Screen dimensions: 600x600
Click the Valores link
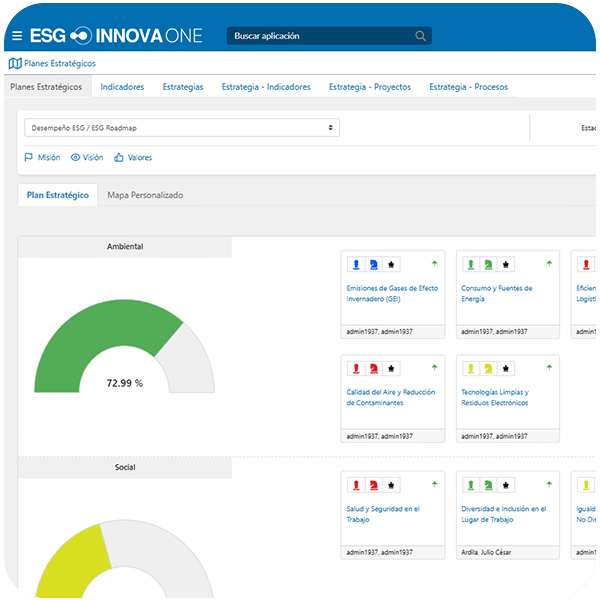pyautogui.click(x=140, y=157)
